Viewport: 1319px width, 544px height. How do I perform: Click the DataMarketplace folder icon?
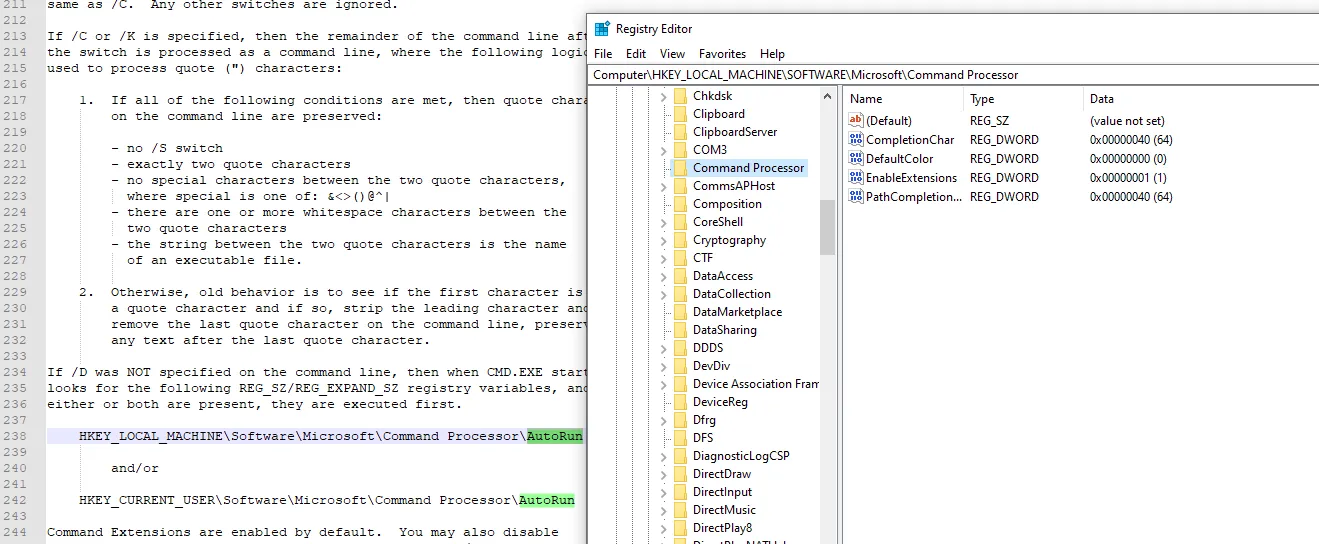point(680,312)
